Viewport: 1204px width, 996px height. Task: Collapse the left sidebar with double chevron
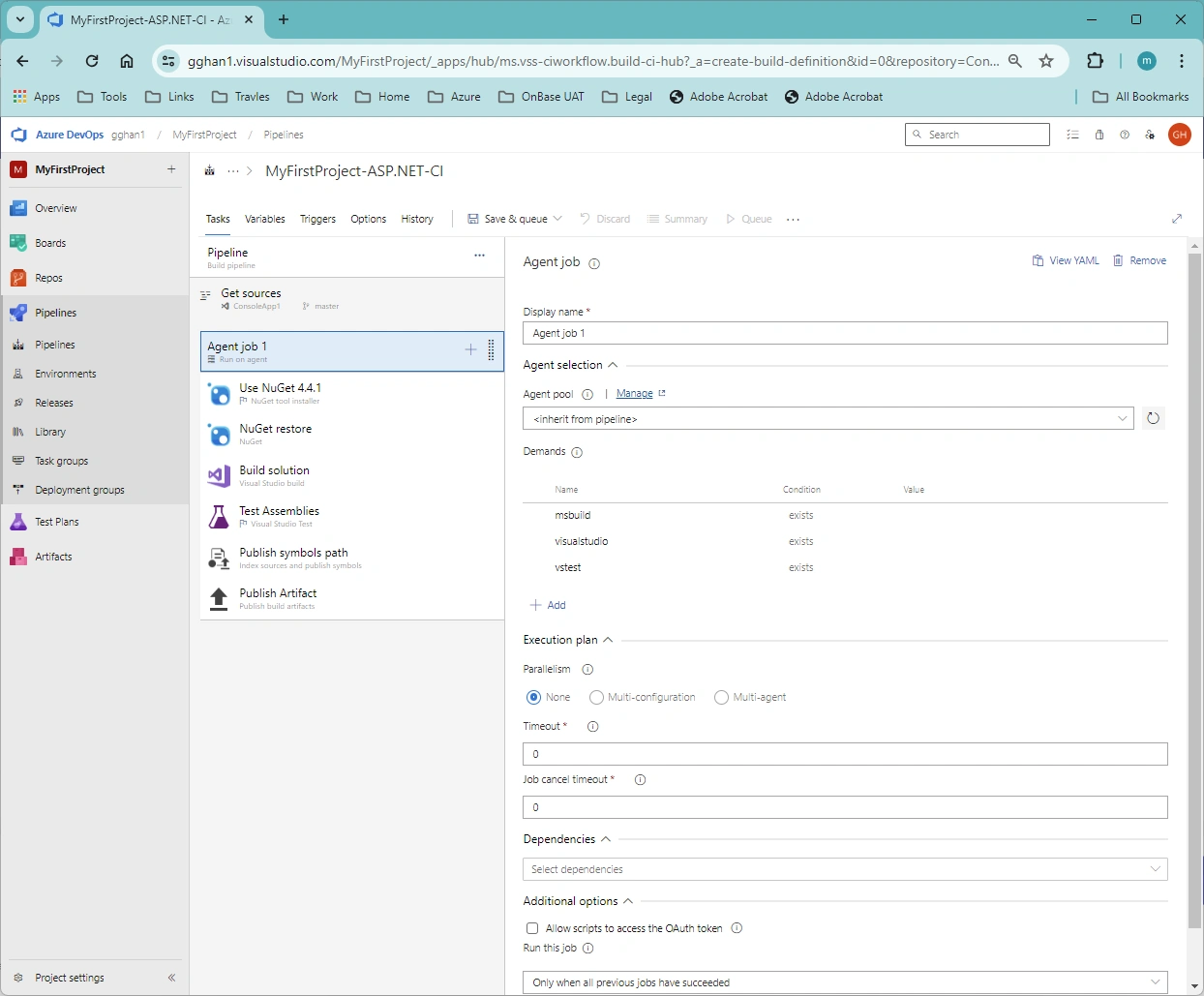pos(171,978)
